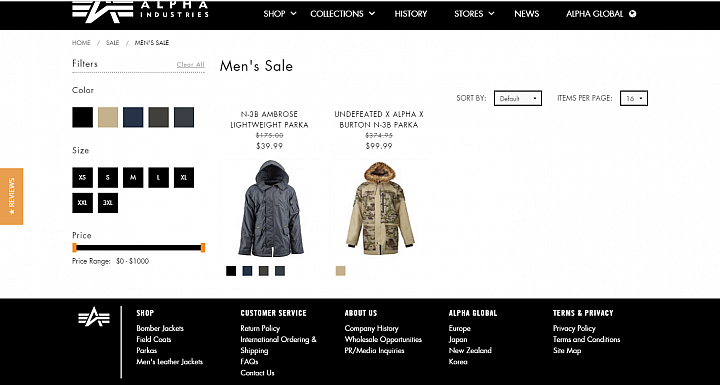The height and width of the screenshot is (385, 720).
Task: Expand the Shop menu
Action: pyautogui.click(x=280, y=14)
